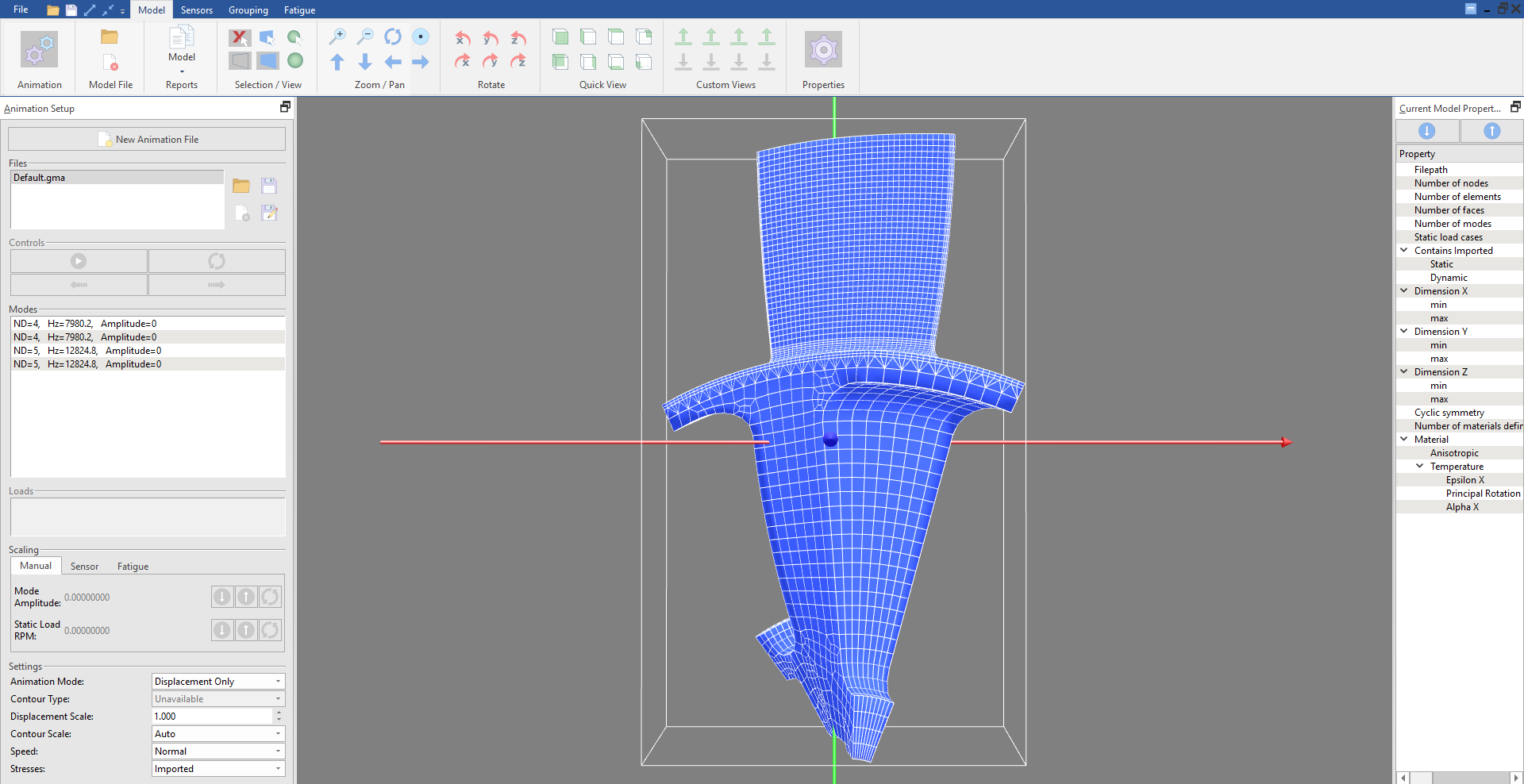Rotate clockwise about X axis
The height and width of the screenshot is (784, 1524).
(463, 61)
